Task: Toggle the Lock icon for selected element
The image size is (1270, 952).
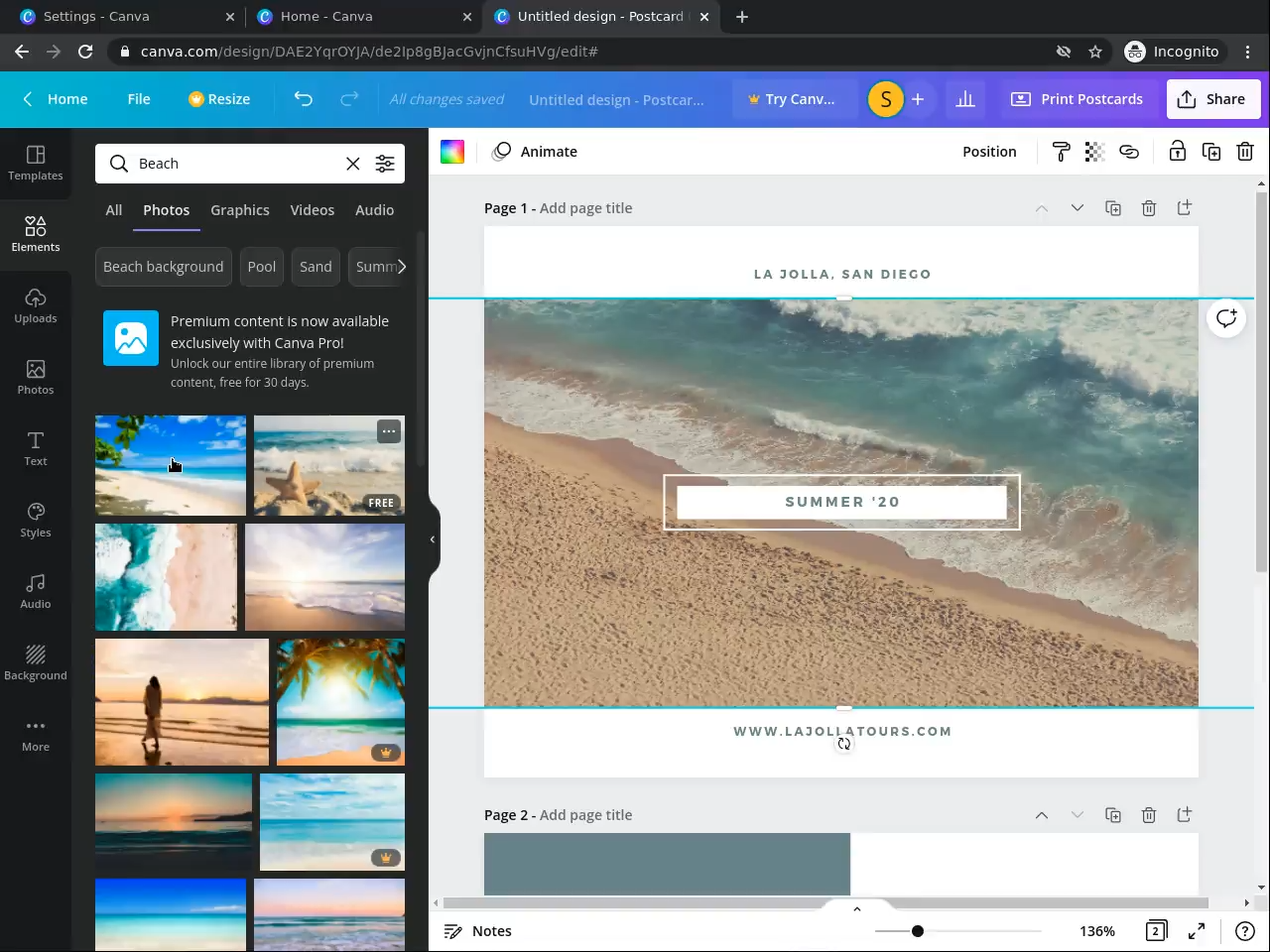Action: pyautogui.click(x=1177, y=152)
